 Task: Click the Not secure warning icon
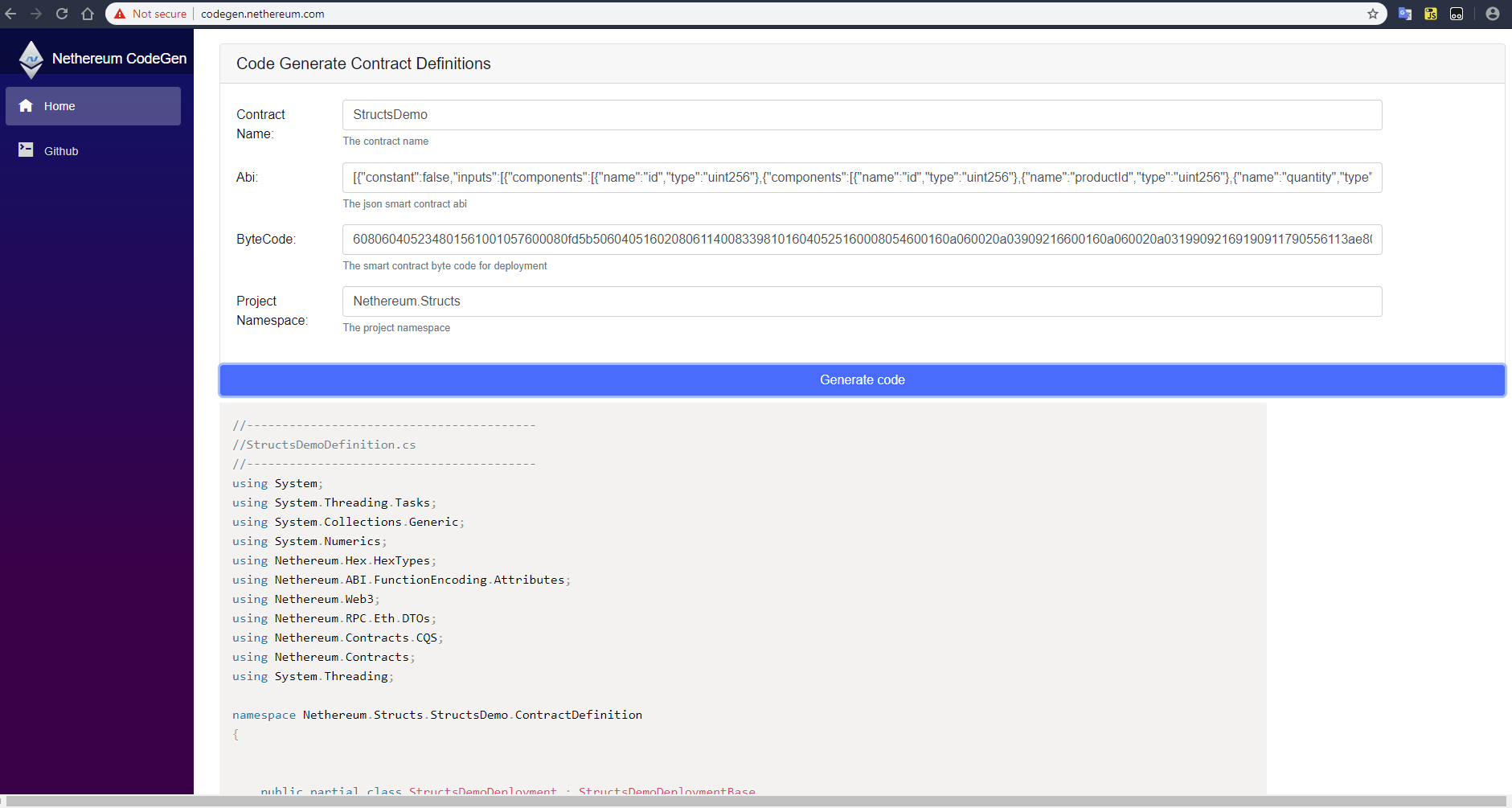click(120, 14)
